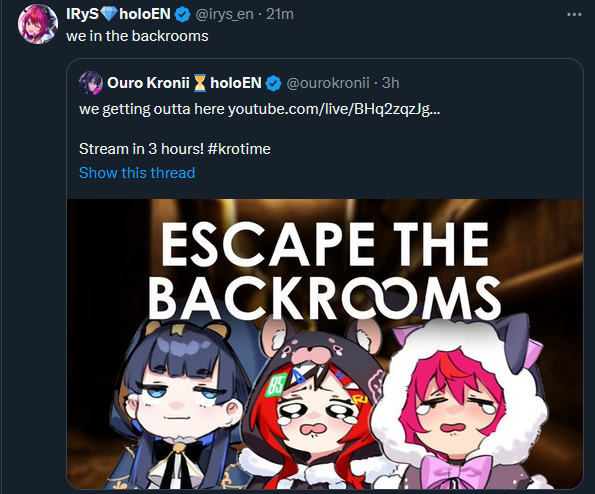Click IRyS's blue verified badge
The image size is (595, 494).
coord(182,14)
